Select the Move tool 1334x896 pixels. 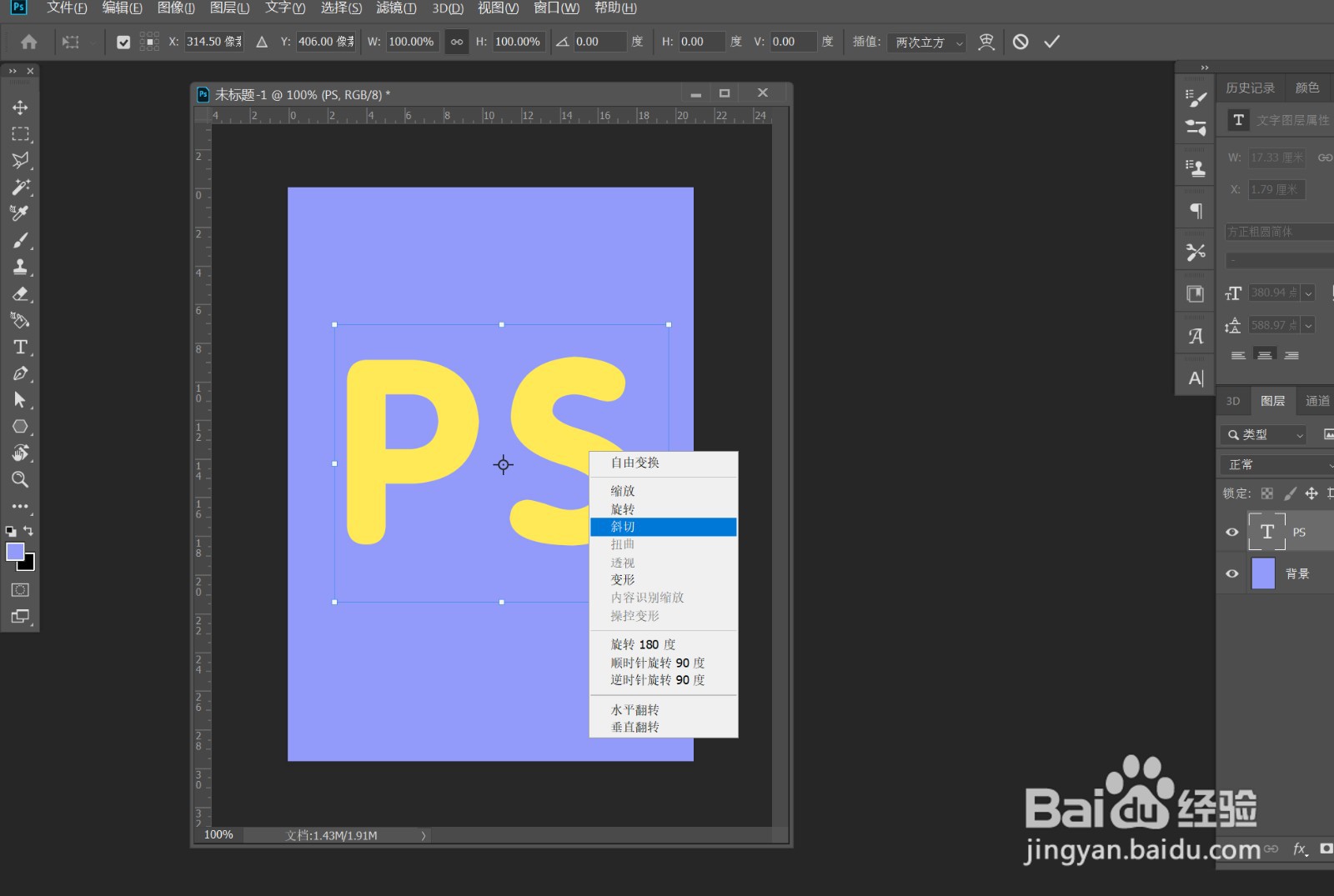pyautogui.click(x=20, y=108)
